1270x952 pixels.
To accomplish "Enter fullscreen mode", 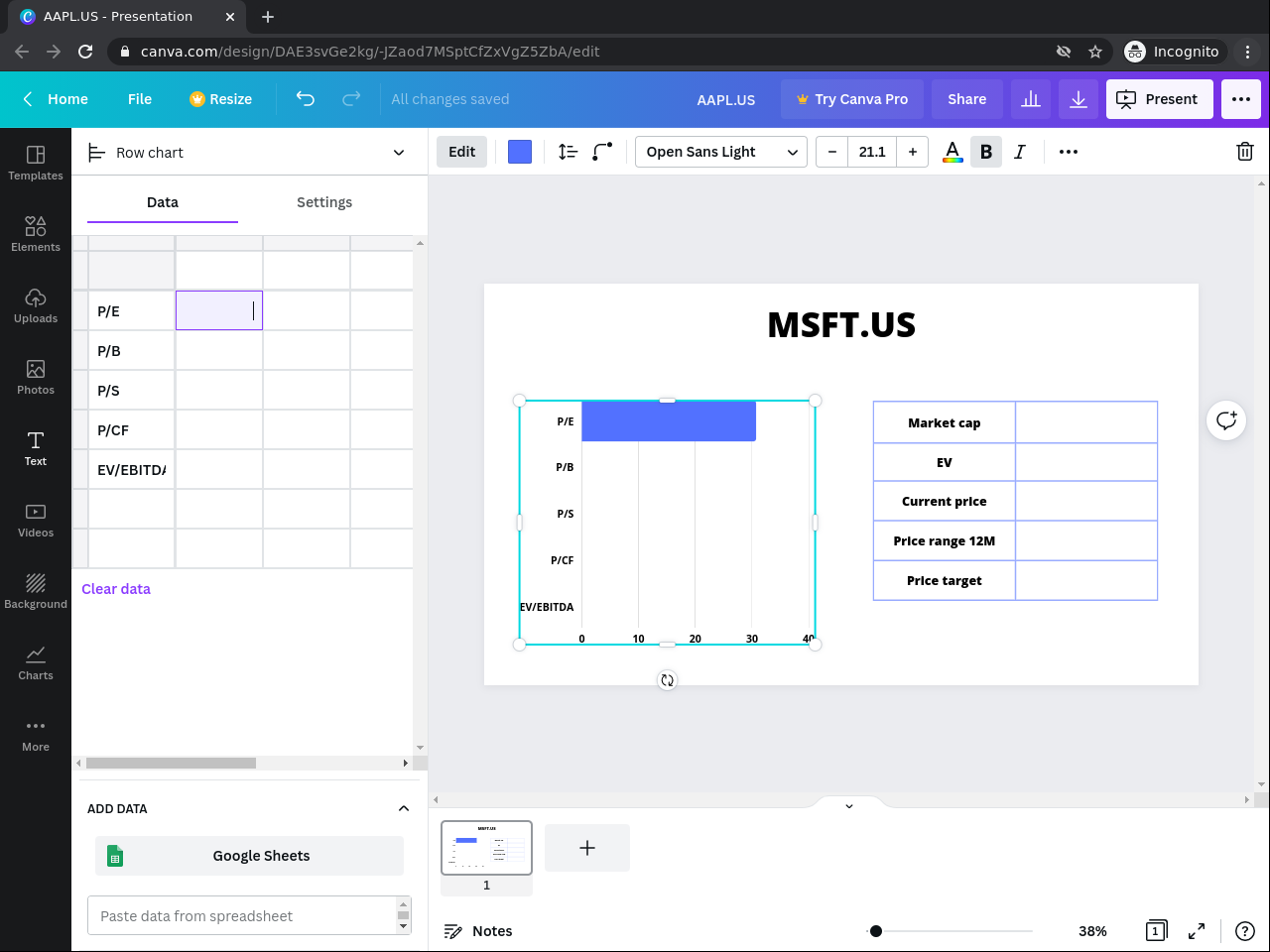I will [x=1197, y=931].
